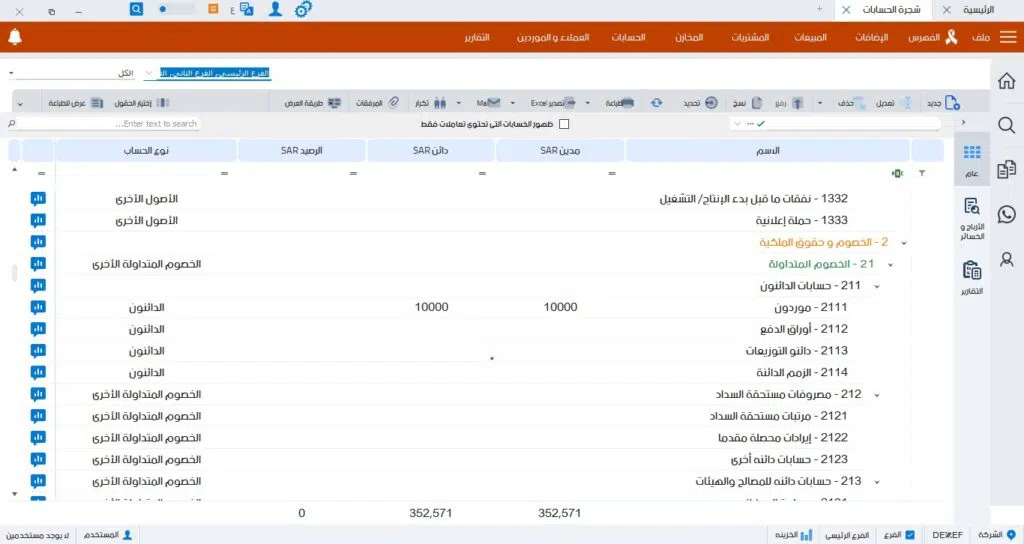The height and width of the screenshot is (544, 1024).
Task: Open the المخازن menu
Action: [x=689, y=37]
